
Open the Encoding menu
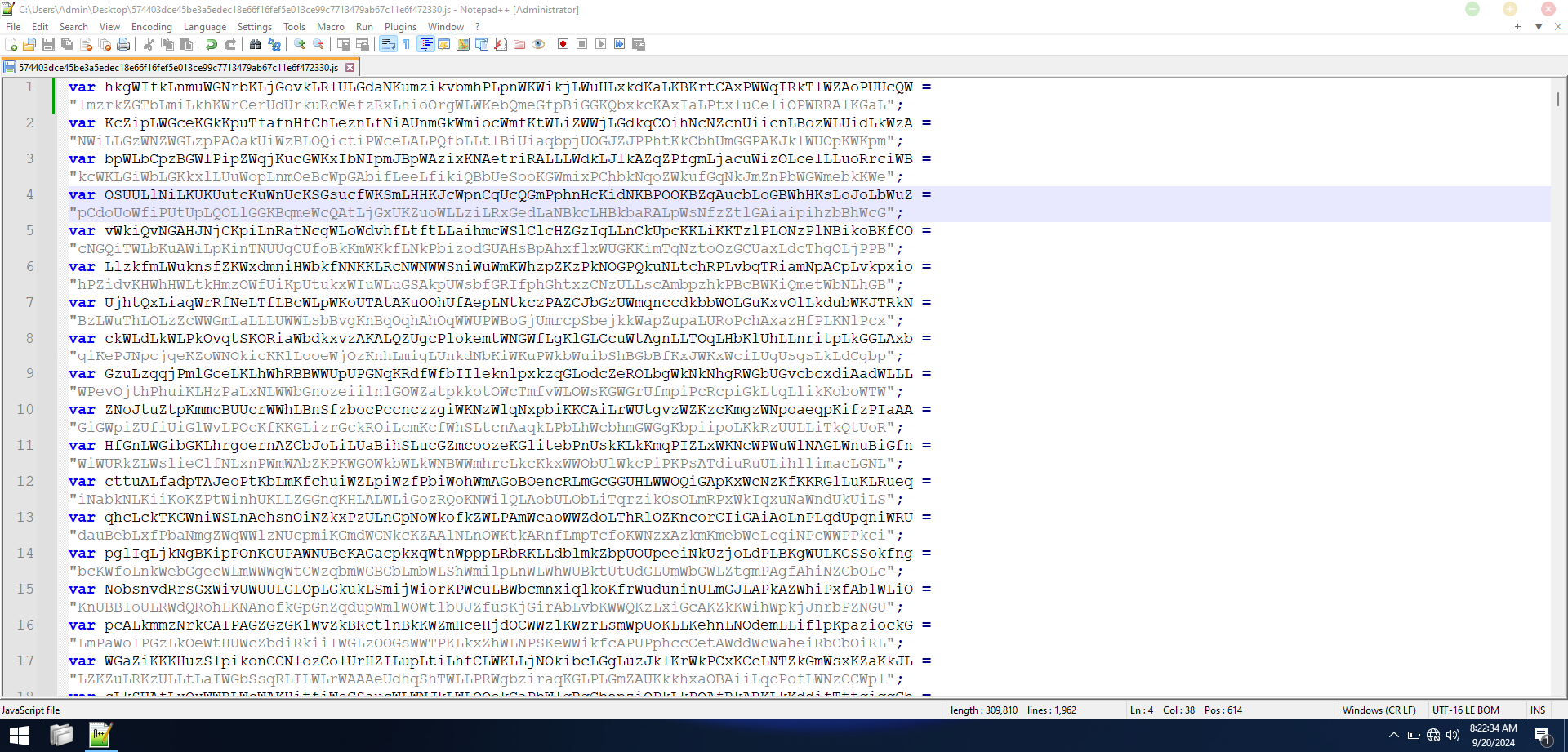tap(152, 27)
